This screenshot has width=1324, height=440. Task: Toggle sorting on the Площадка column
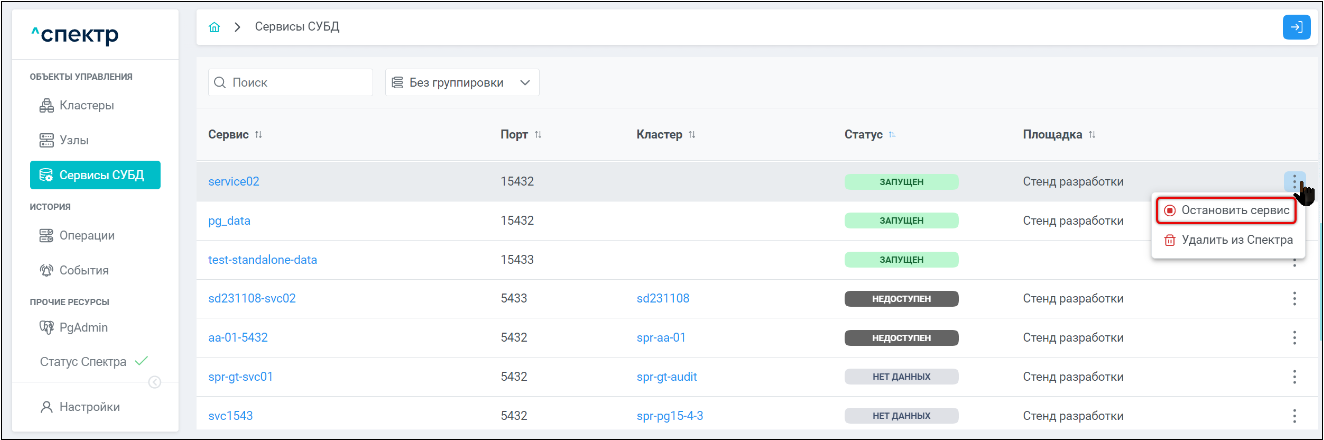click(x=1092, y=135)
